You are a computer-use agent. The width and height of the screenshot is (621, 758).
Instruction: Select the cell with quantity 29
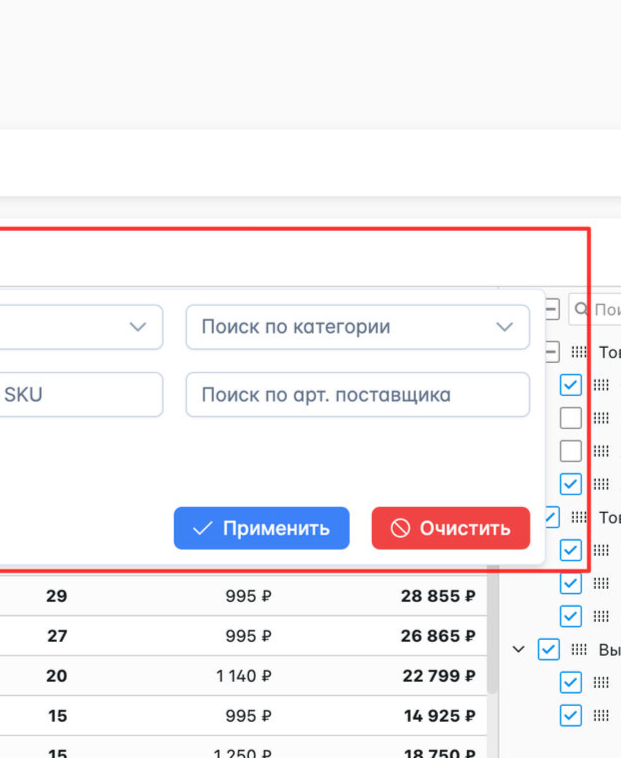(57, 596)
